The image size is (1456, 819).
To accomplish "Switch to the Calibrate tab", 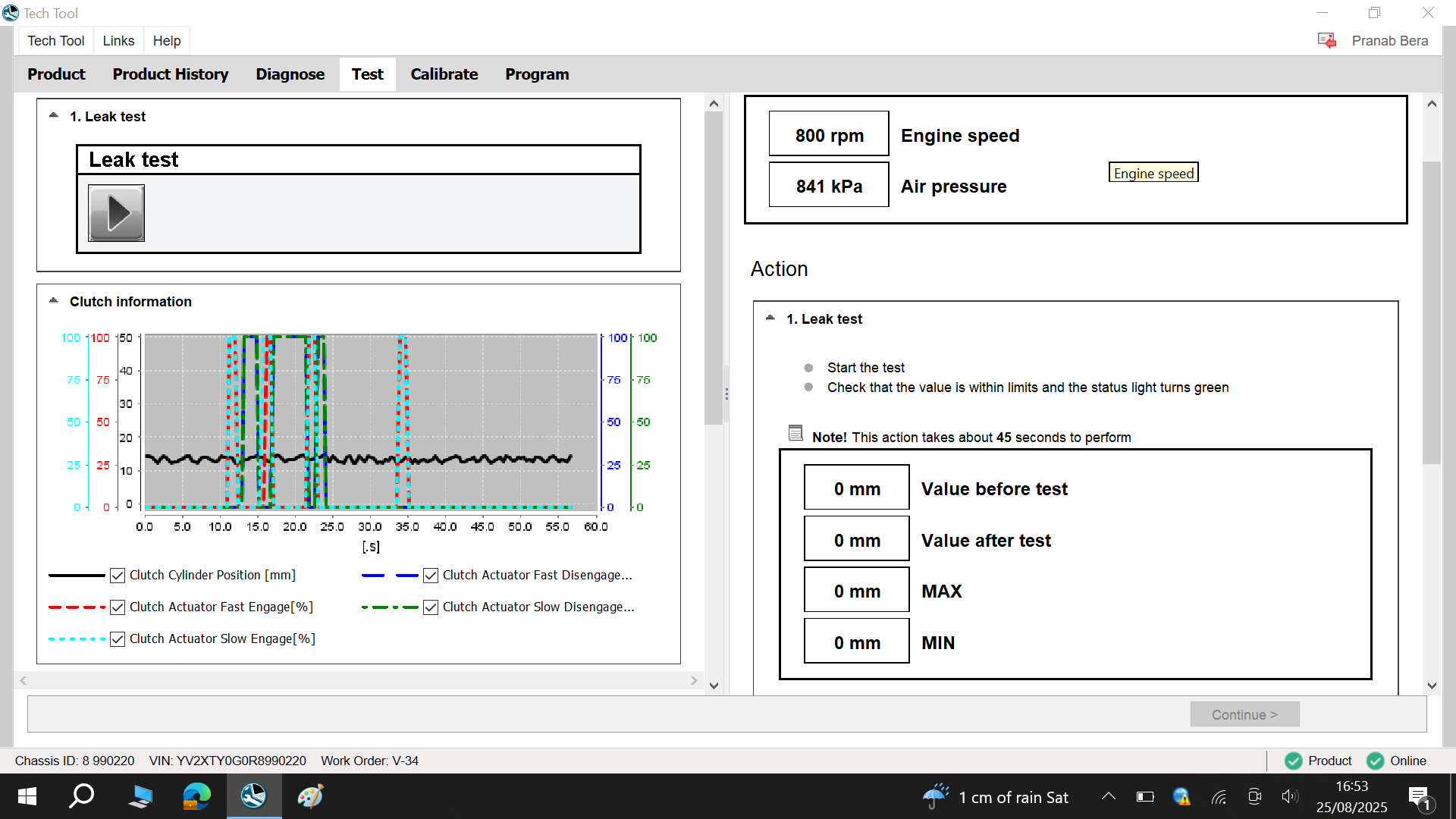I will coord(444,74).
